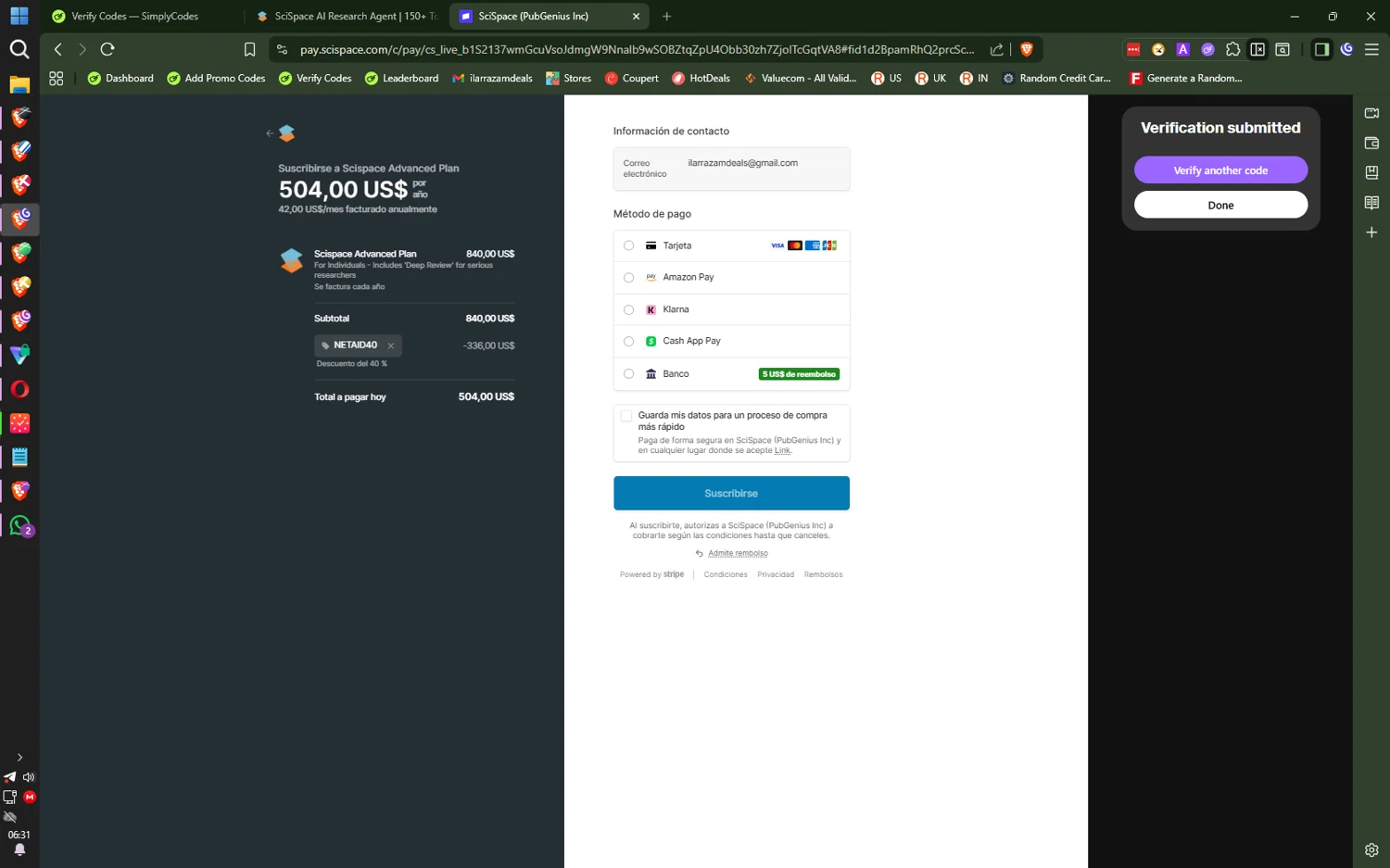Click the purple A extension icon

pyautogui.click(x=1182, y=49)
